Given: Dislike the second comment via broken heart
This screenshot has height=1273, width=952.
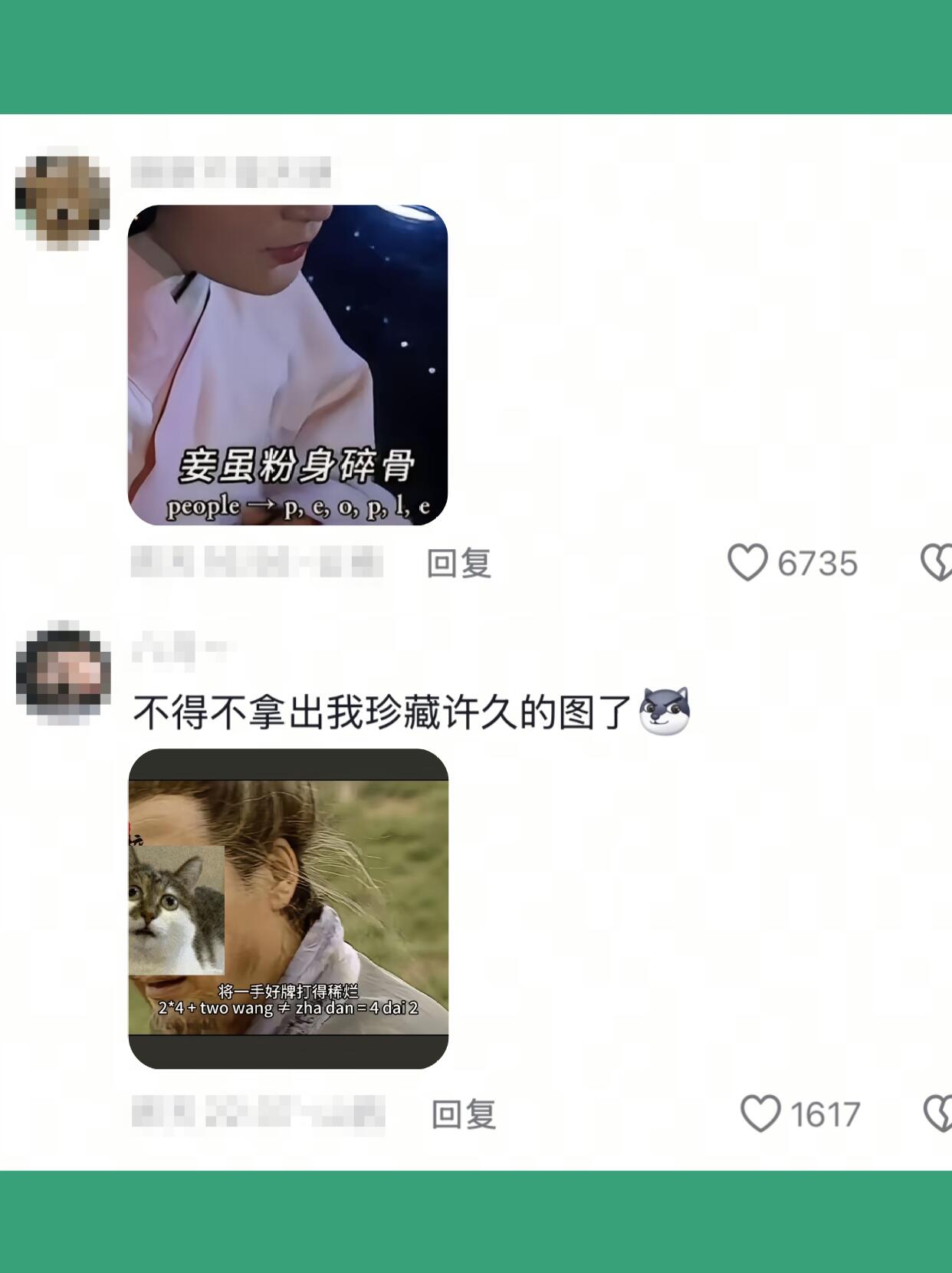Looking at the screenshot, I should 938,1113.
